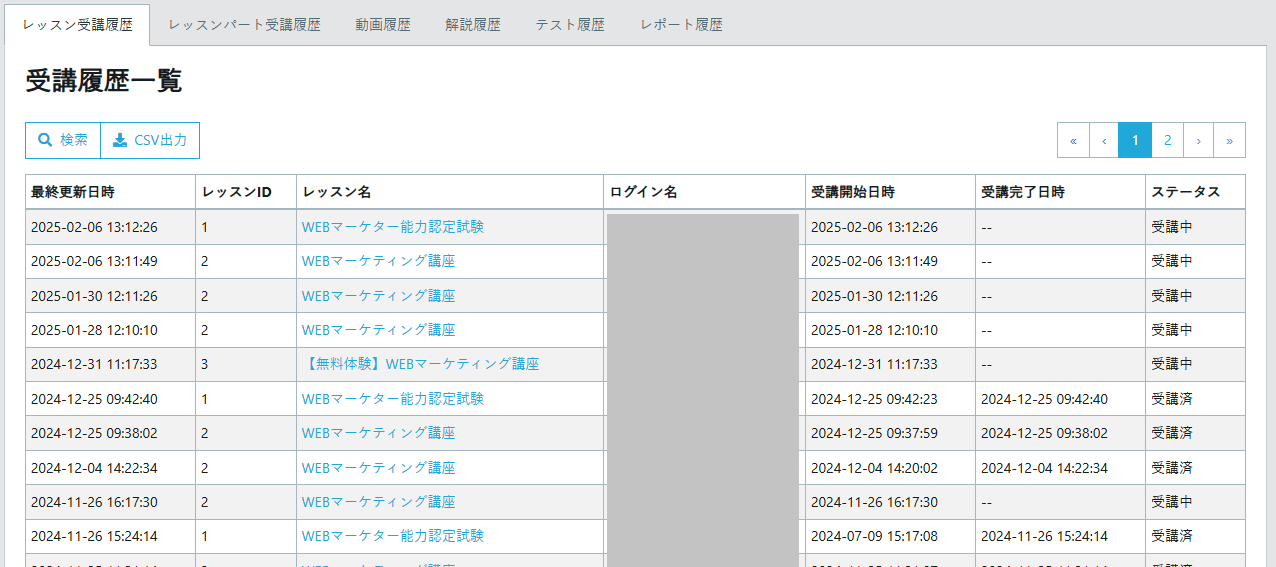Click the ログイン名 column header
The height and width of the screenshot is (567, 1276).
click(705, 192)
